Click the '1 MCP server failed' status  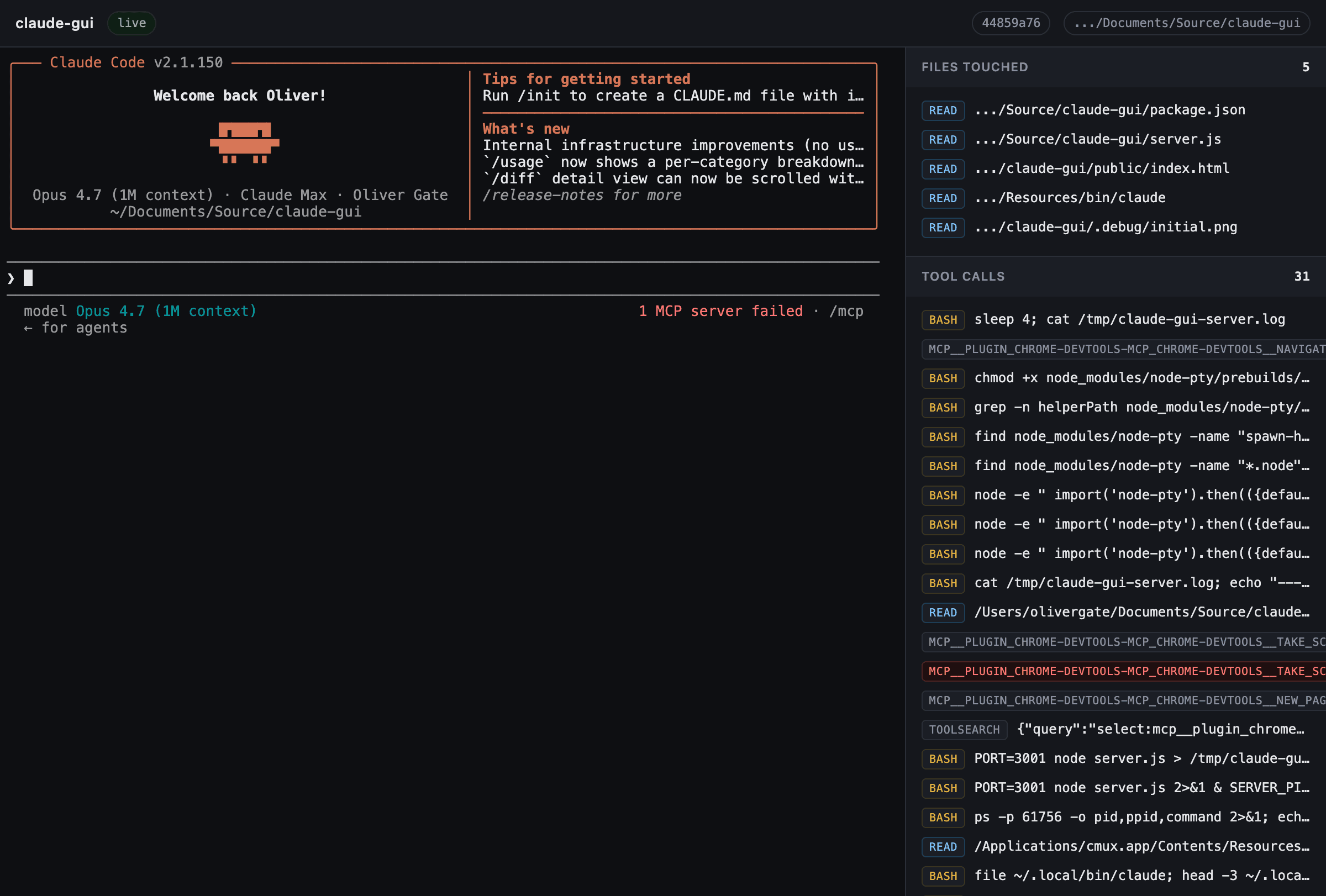[x=720, y=311]
